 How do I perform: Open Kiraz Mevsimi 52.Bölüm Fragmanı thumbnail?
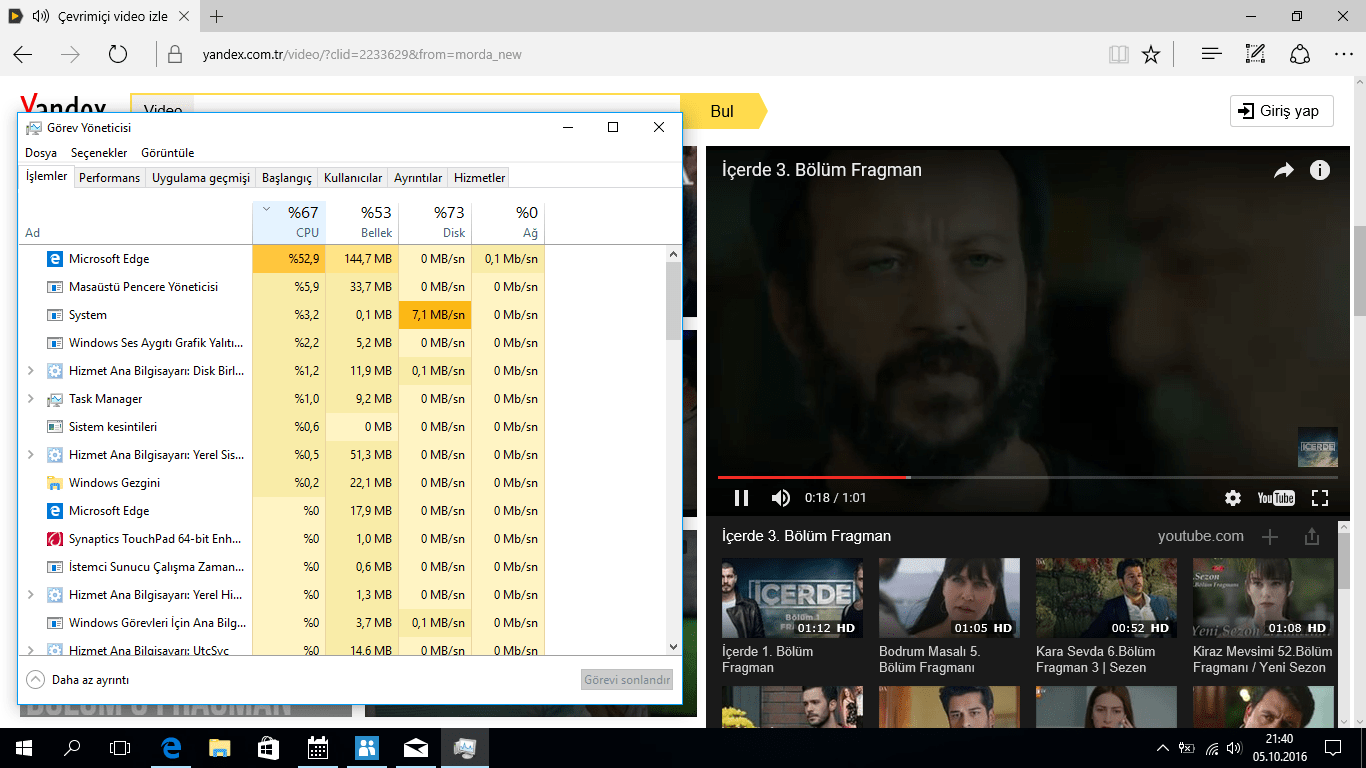[x=1263, y=598]
